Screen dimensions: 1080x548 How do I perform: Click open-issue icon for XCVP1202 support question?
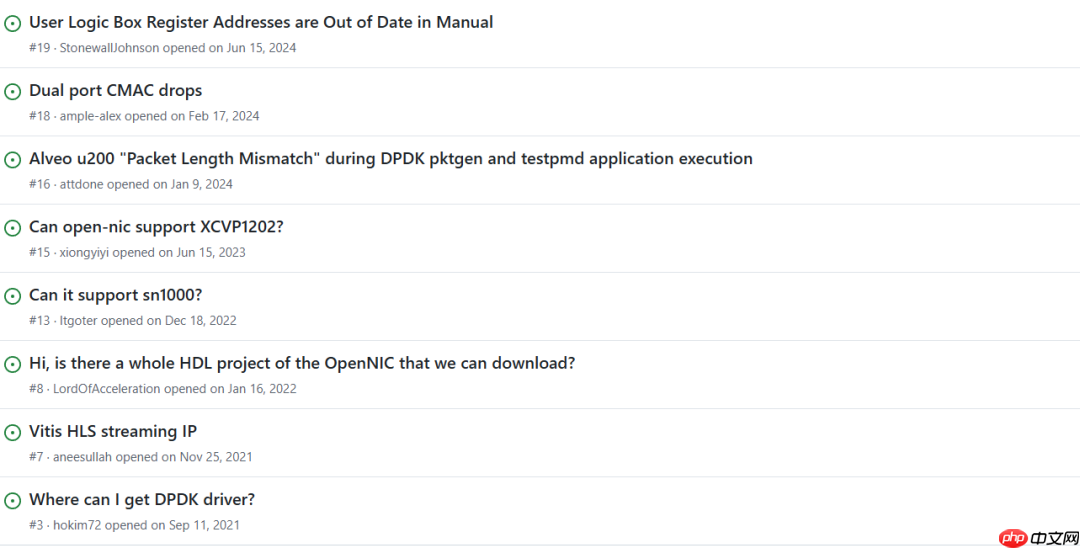click(13, 228)
